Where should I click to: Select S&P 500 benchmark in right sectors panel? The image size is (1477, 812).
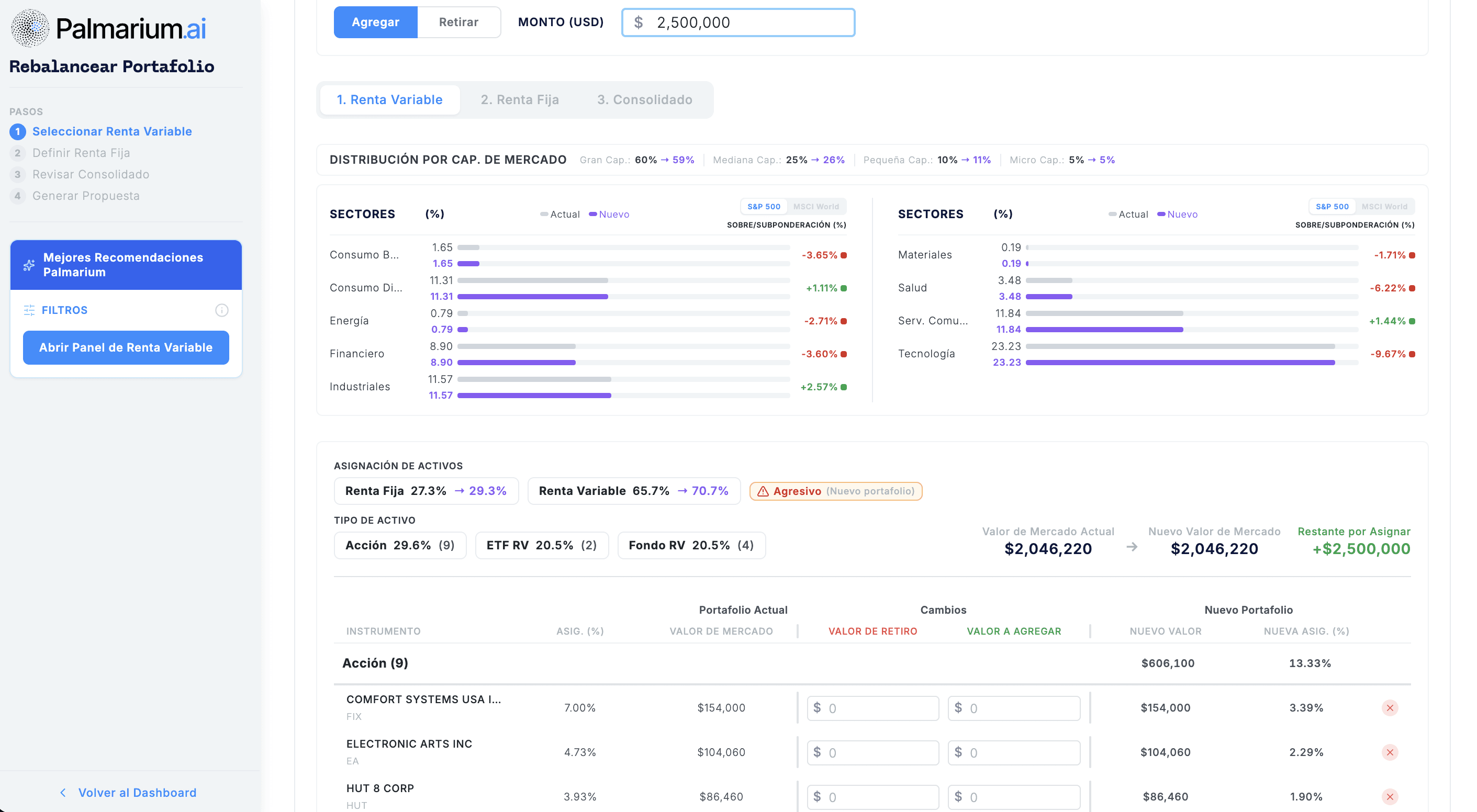coord(1332,206)
